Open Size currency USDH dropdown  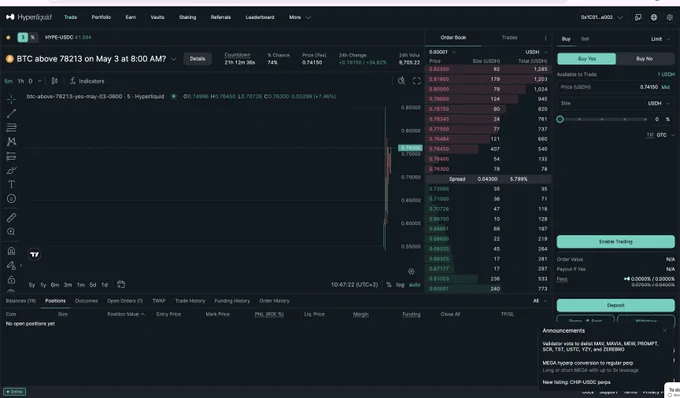659,103
